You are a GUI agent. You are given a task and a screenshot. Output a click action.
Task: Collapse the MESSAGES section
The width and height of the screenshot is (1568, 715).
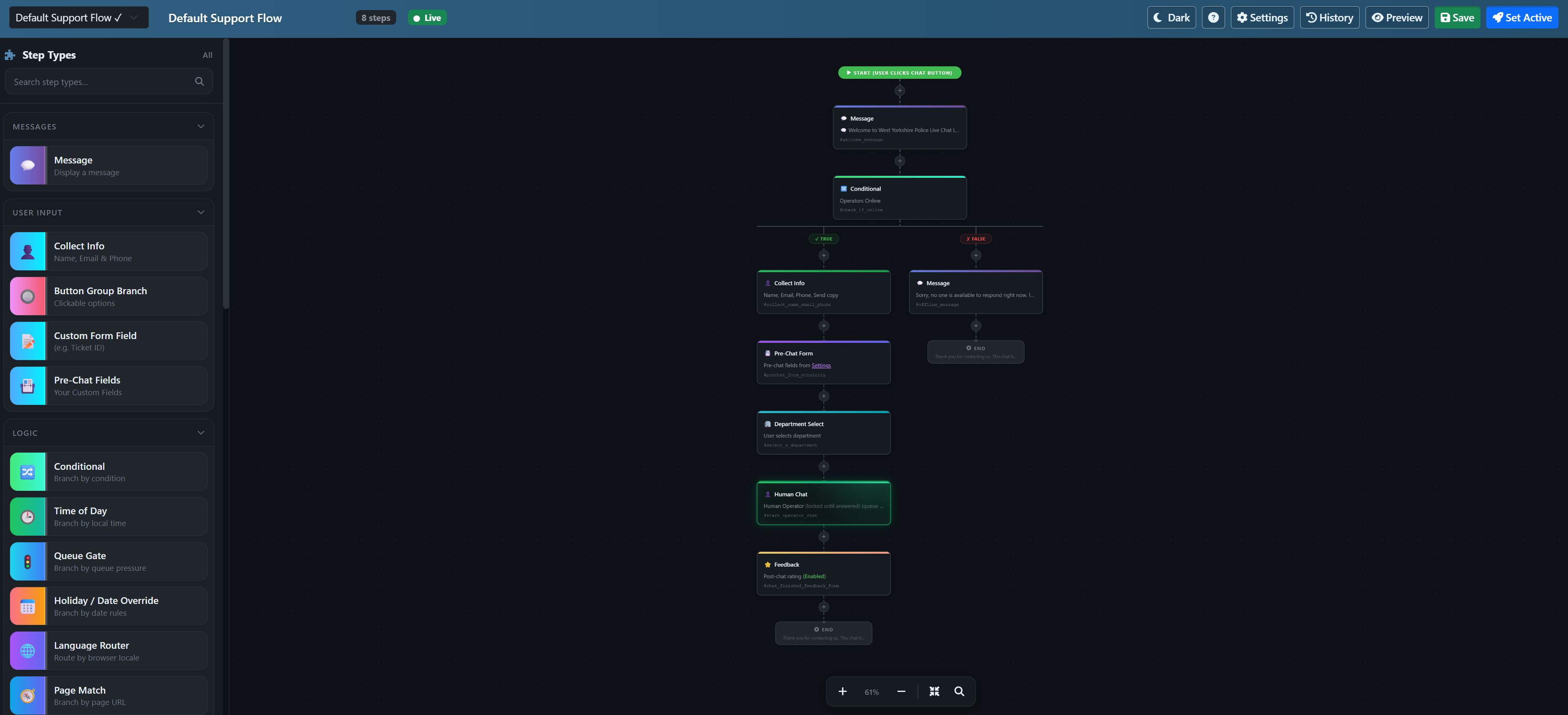click(x=201, y=126)
